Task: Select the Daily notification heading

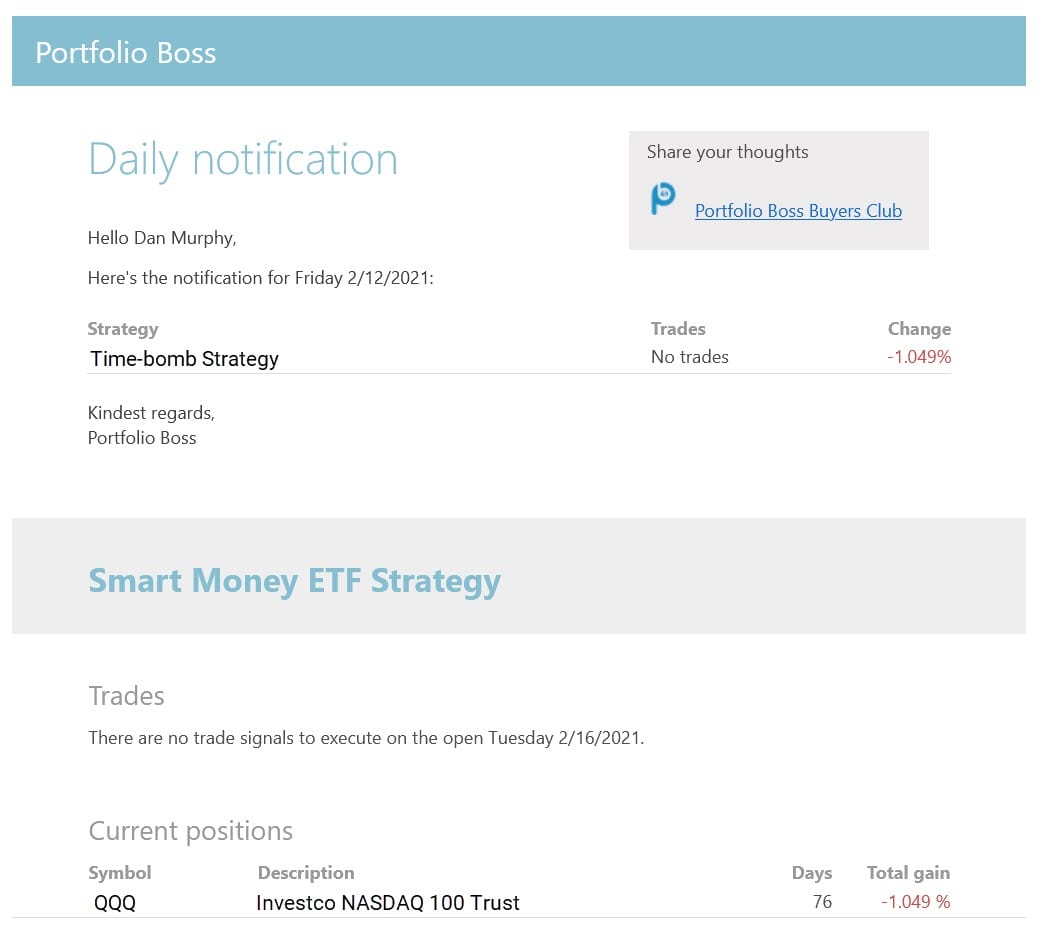Action: click(243, 158)
